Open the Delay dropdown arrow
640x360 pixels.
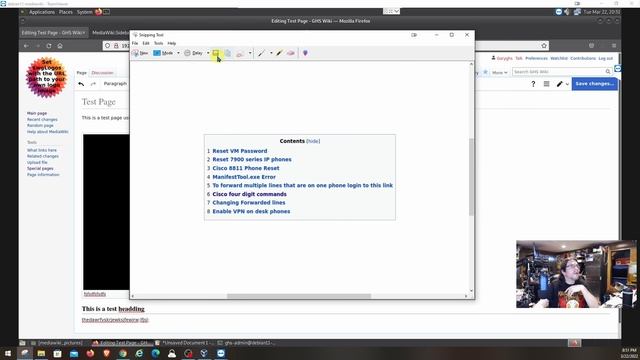click(x=208, y=53)
